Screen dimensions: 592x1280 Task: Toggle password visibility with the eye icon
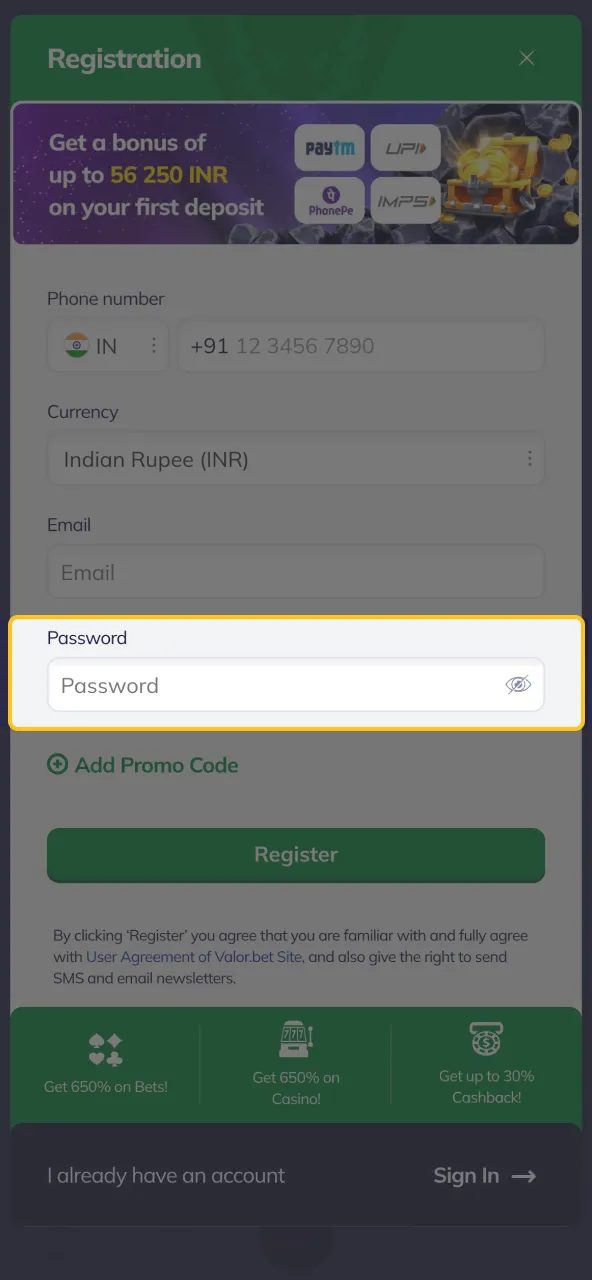click(518, 684)
